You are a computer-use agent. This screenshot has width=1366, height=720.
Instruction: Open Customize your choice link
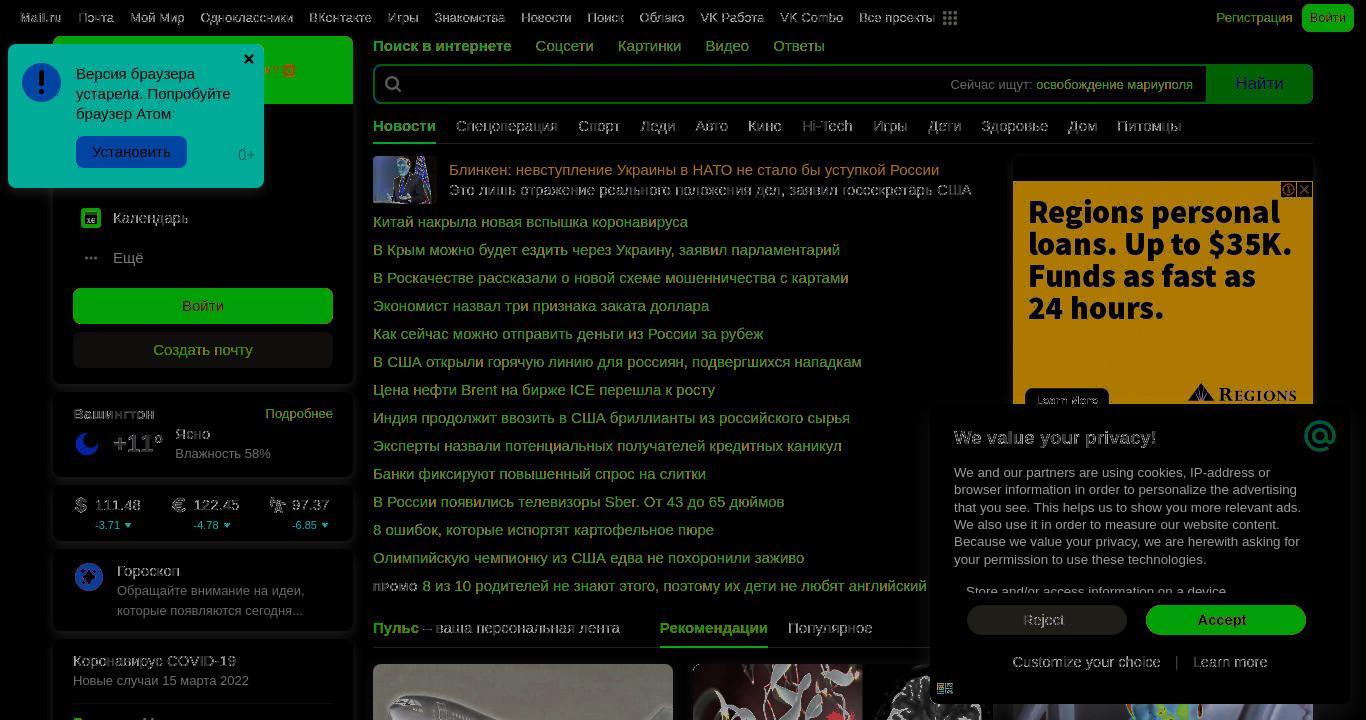(x=1086, y=662)
